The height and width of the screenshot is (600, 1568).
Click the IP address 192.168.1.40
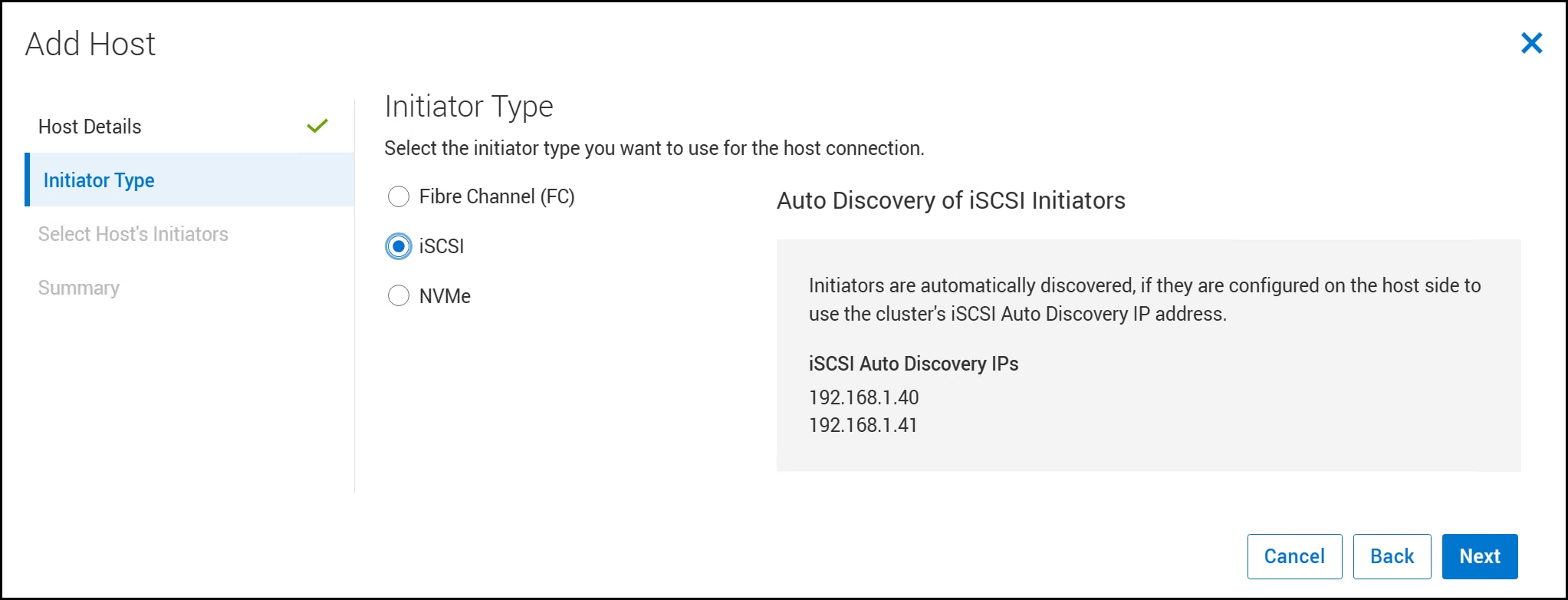click(863, 397)
